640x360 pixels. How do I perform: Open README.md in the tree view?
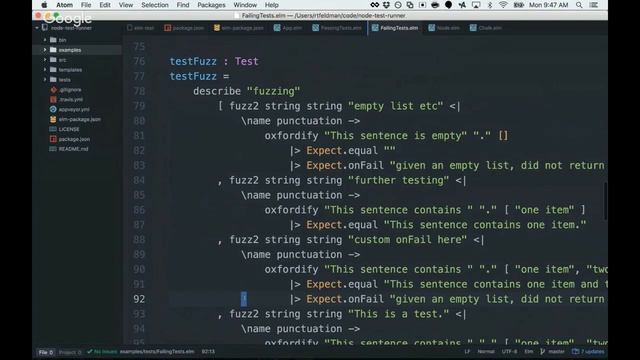(73, 149)
